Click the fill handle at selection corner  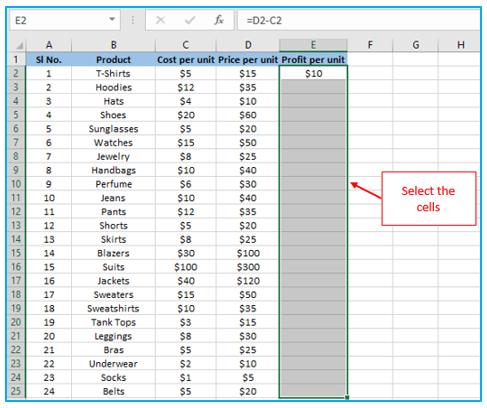347,397
